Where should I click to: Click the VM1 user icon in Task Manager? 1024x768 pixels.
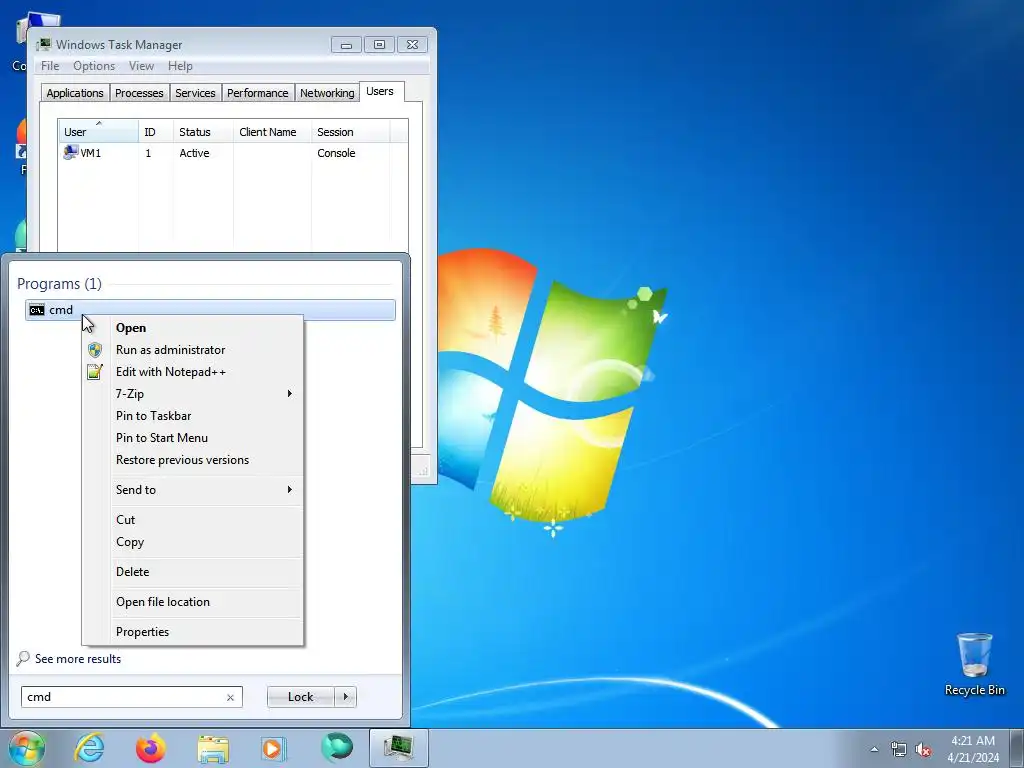pos(70,153)
